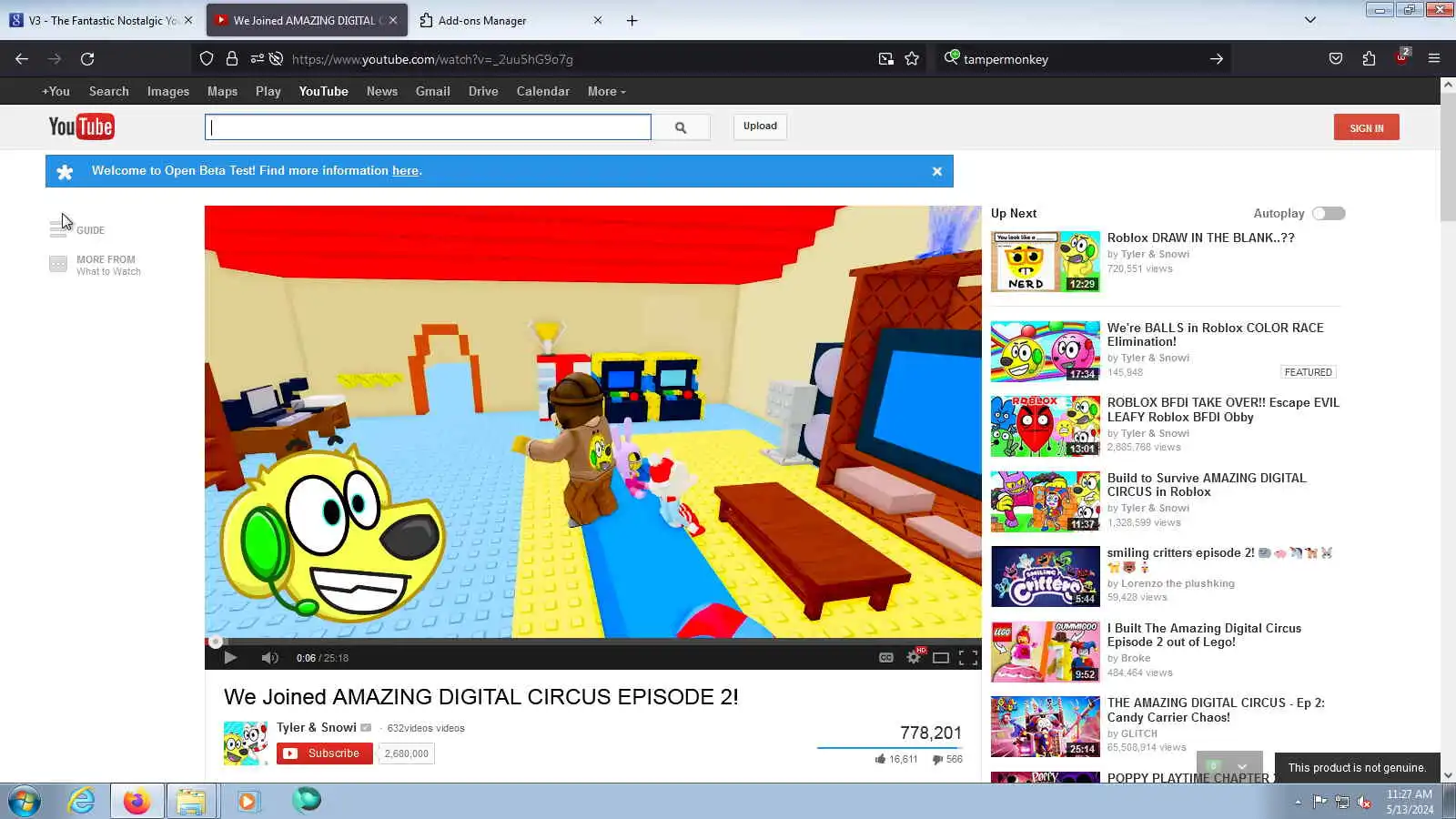Toggle the Autoplay switch
This screenshot has width=1456, height=819.
[1329, 213]
